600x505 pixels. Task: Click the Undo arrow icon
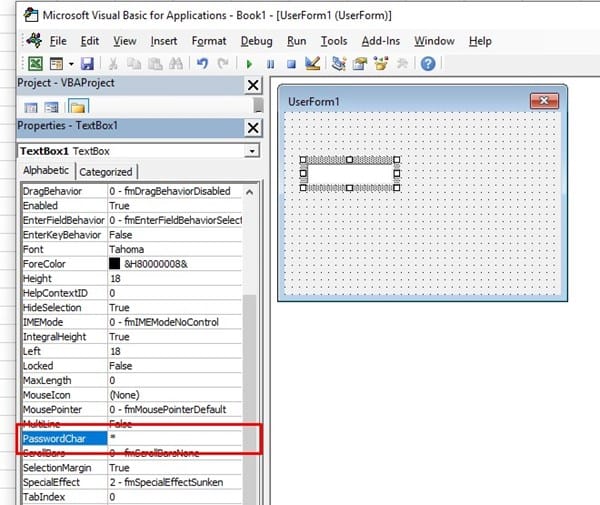(x=202, y=64)
